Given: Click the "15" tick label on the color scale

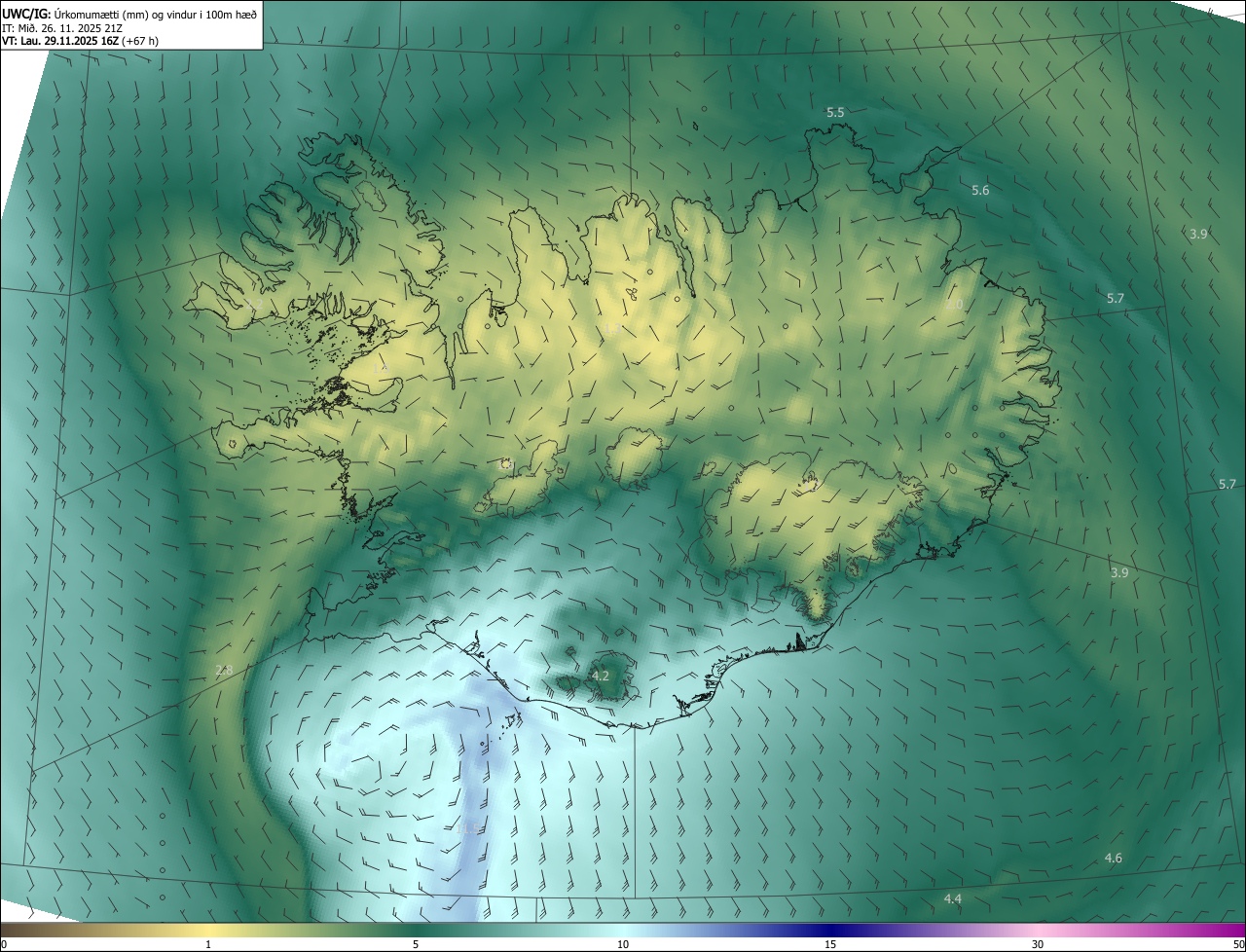Looking at the screenshot, I should (830, 944).
